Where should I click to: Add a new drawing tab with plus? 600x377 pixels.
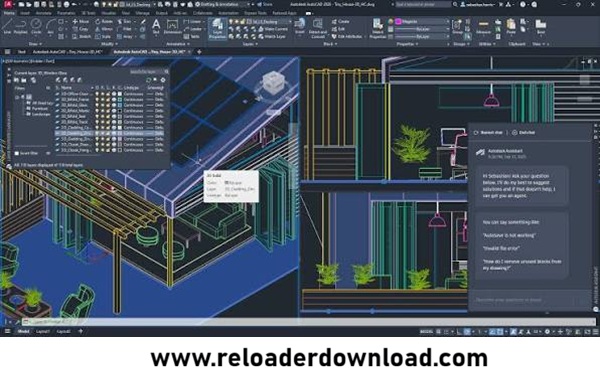tap(199, 52)
